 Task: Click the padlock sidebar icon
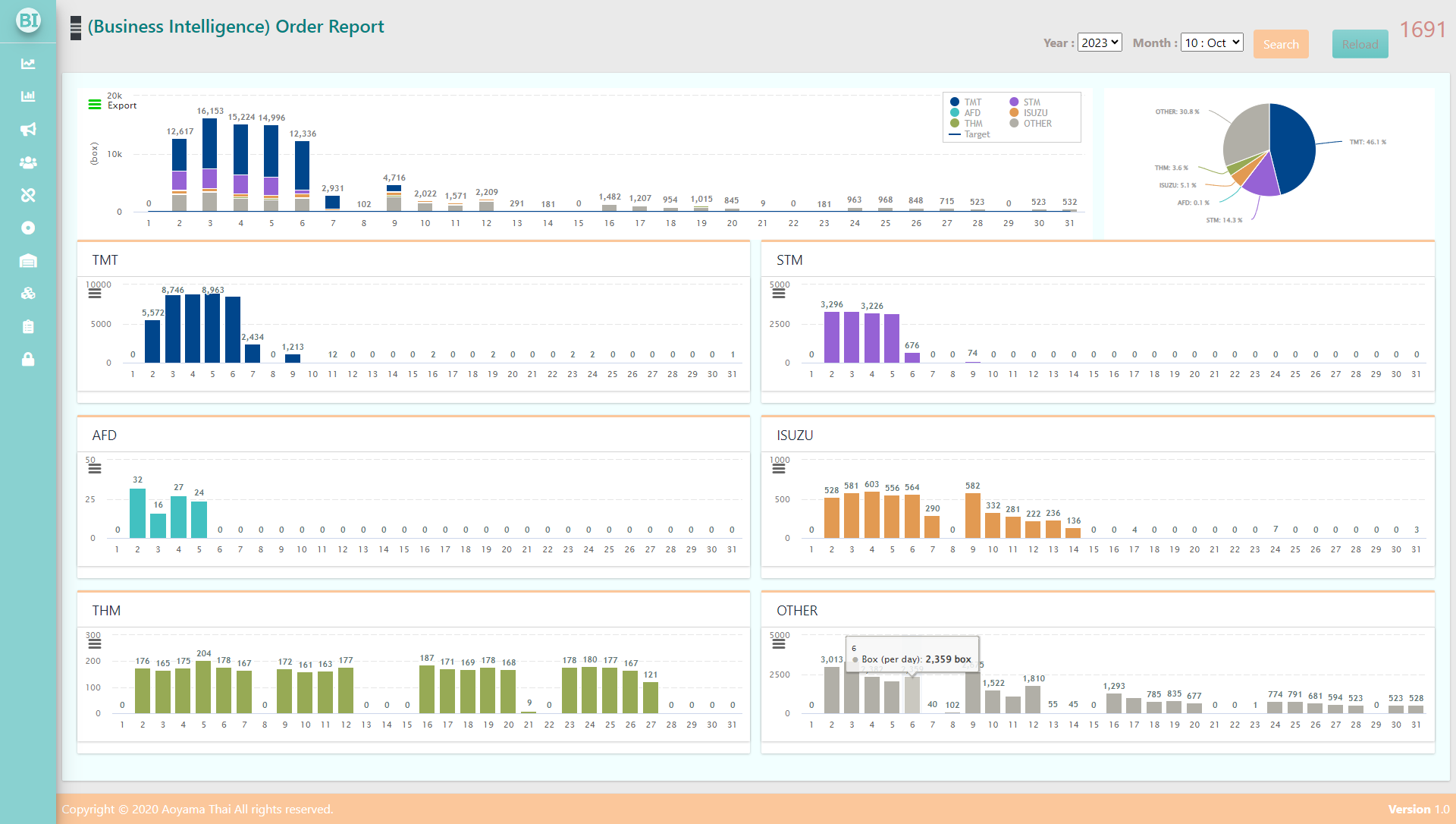(28, 360)
